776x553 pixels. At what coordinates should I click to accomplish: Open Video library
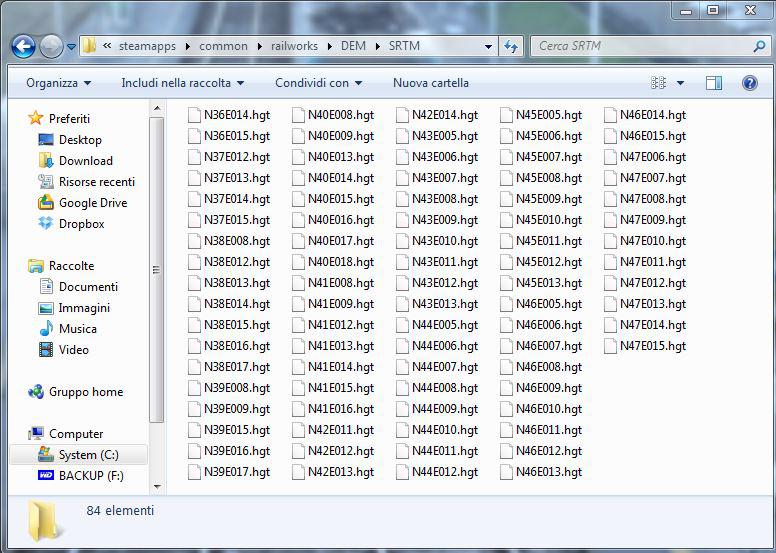[63, 350]
